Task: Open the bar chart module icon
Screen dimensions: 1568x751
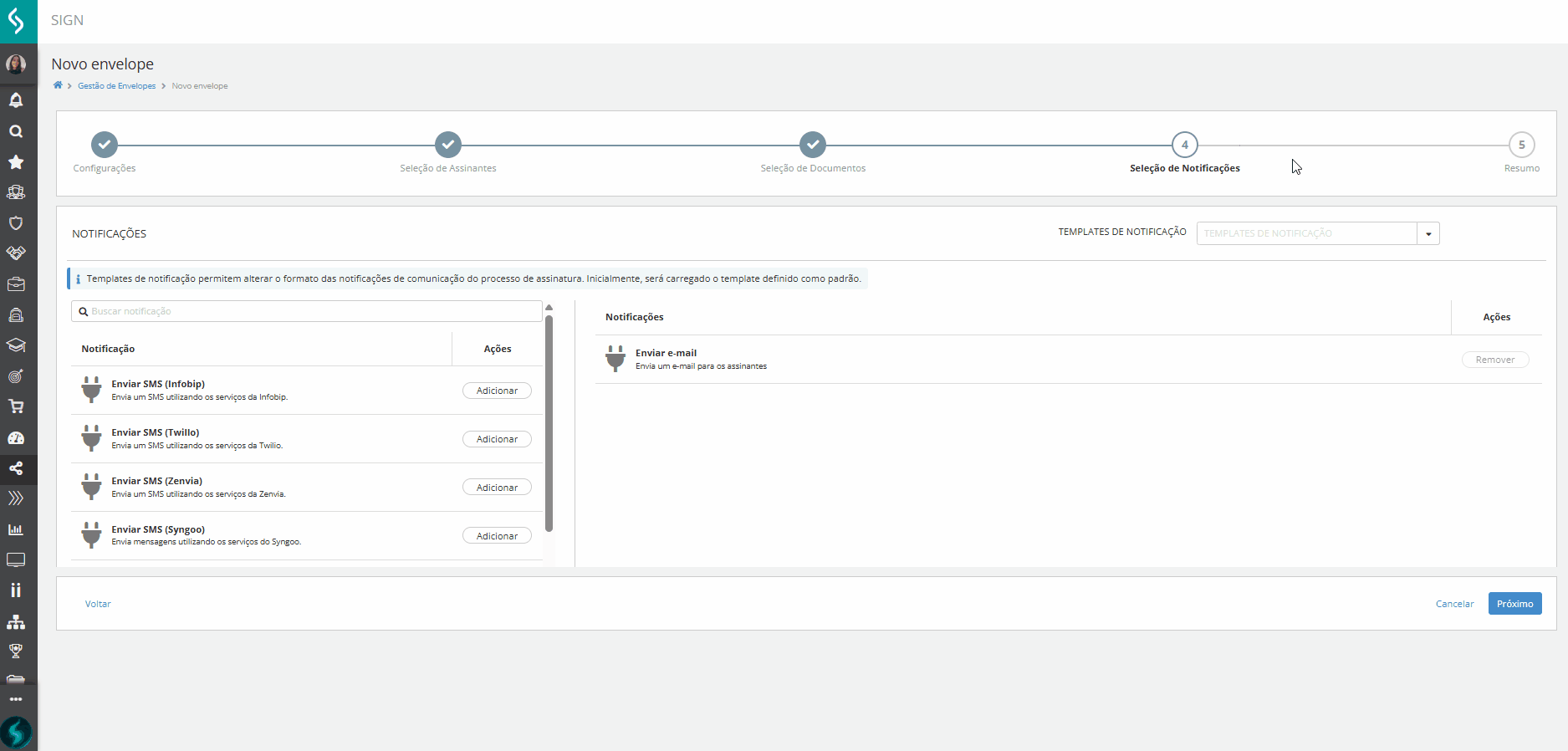Action: 16,529
